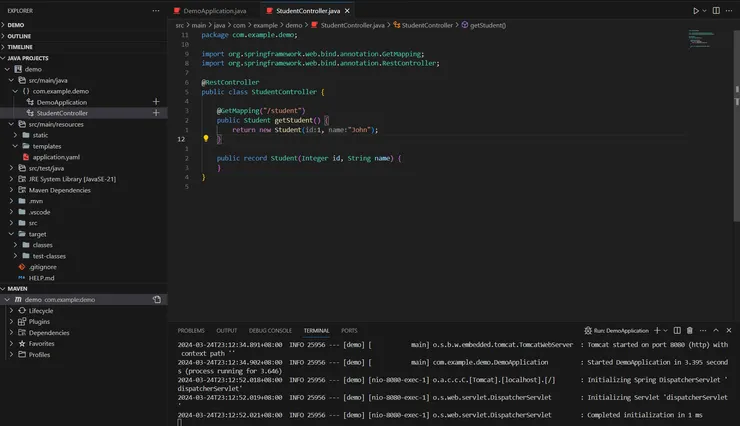Click the lightbulb quick-fix icon
Image resolution: width=740 pixels, height=426 pixels.
[x=206, y=139]
